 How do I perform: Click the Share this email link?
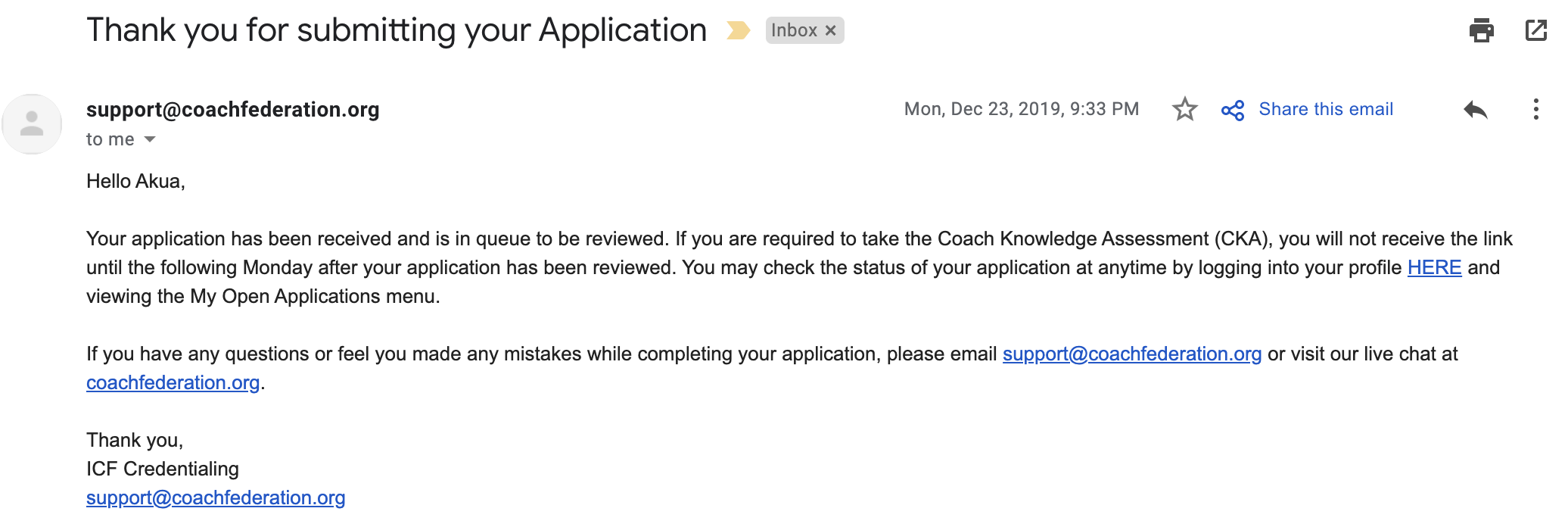(1326, 109)
